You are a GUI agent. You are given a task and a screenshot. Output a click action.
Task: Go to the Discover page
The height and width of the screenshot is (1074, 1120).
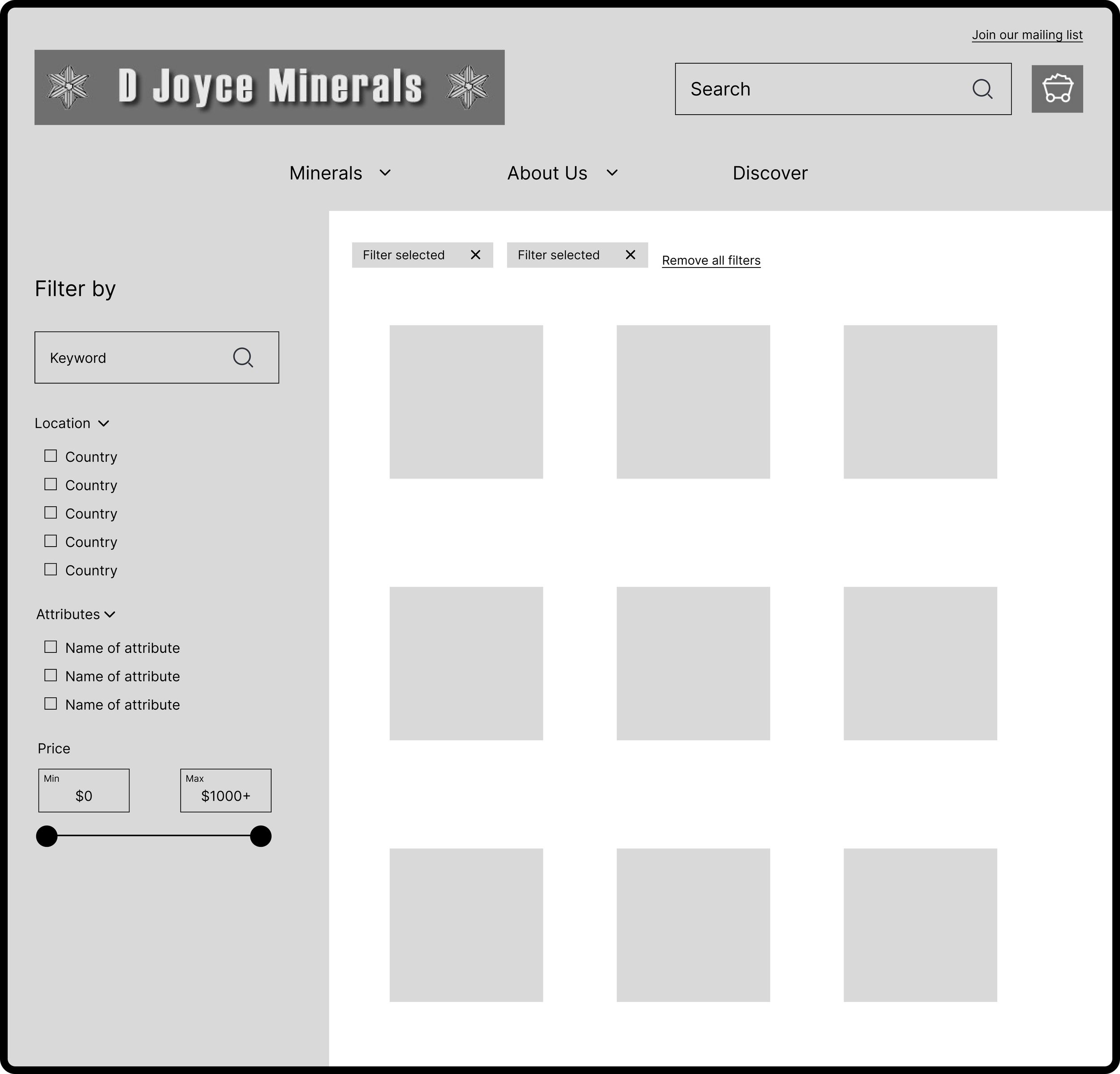770,173
